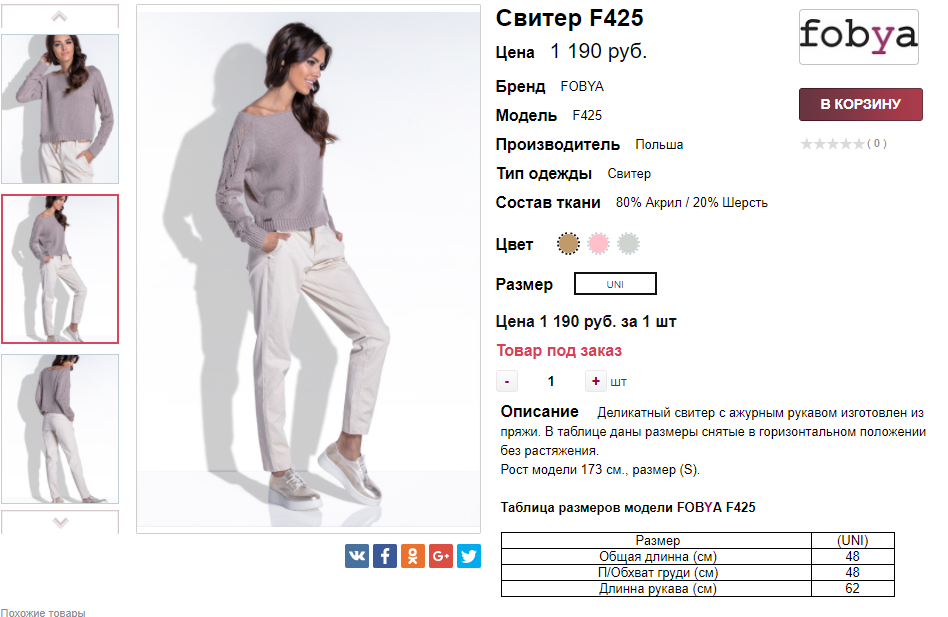This screenshot has height=617, width=948.
Task: Share via Odnoklassniki icon
Action: coord(412,556)
